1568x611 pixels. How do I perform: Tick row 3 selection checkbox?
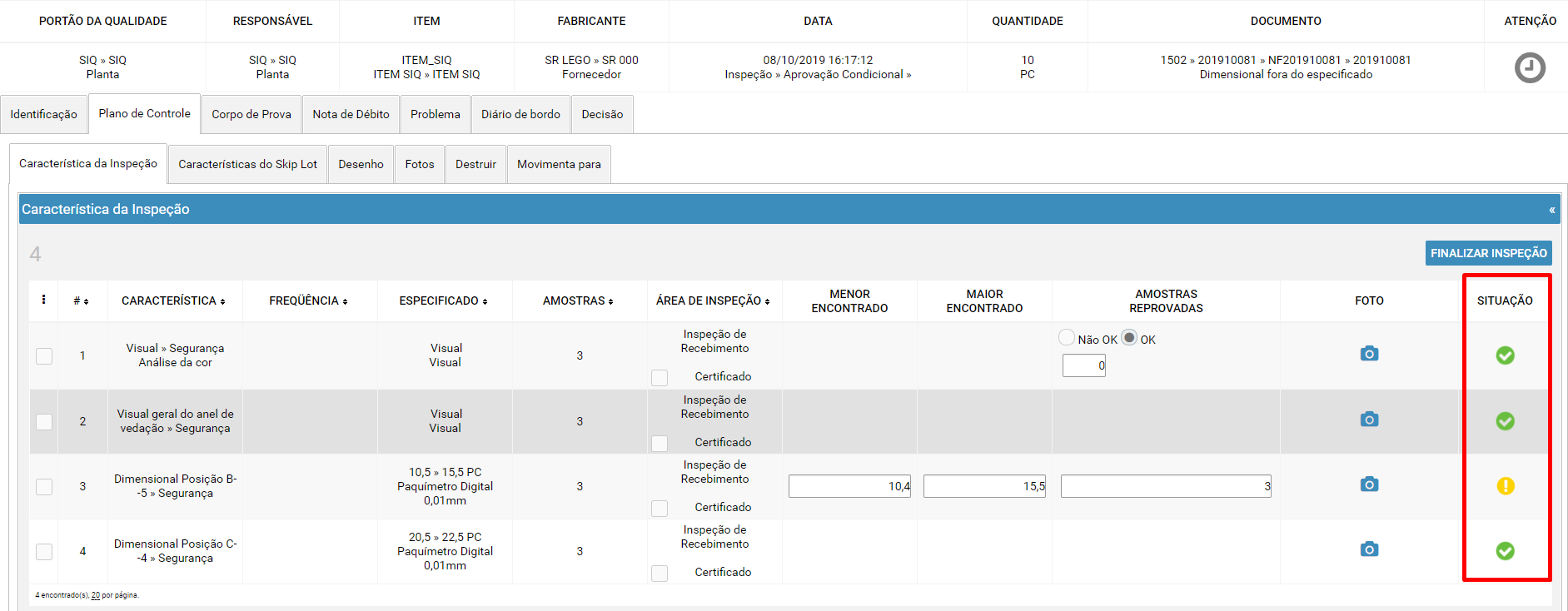(44, 487)
